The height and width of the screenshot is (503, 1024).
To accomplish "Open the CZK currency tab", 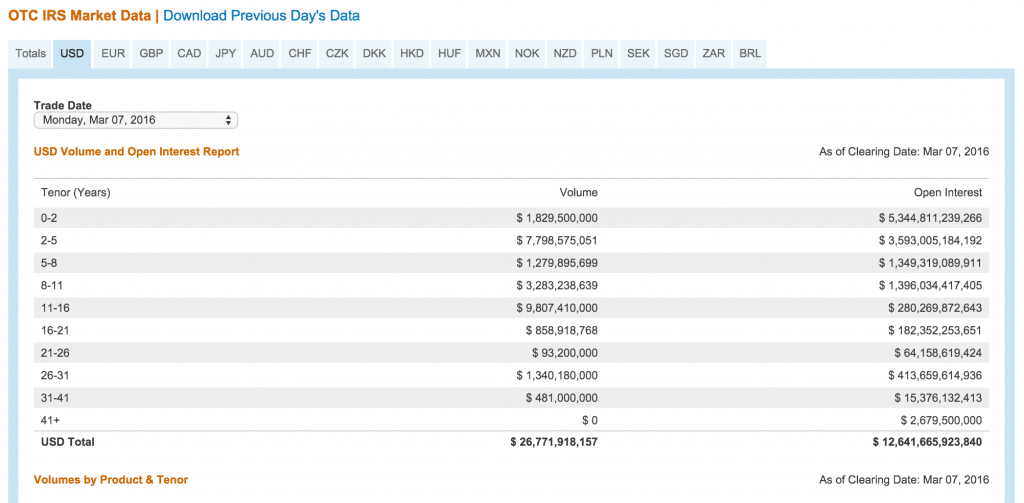I will (337, 53).
